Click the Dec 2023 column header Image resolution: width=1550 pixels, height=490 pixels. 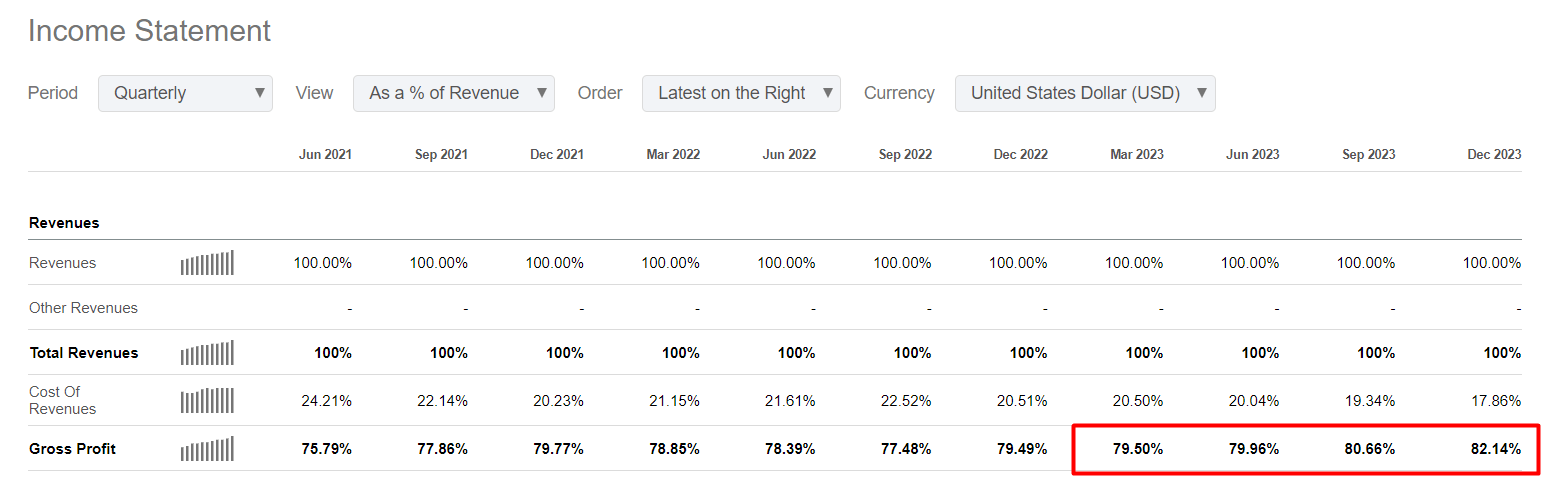pyautogui.click(x=1494, y=155)
